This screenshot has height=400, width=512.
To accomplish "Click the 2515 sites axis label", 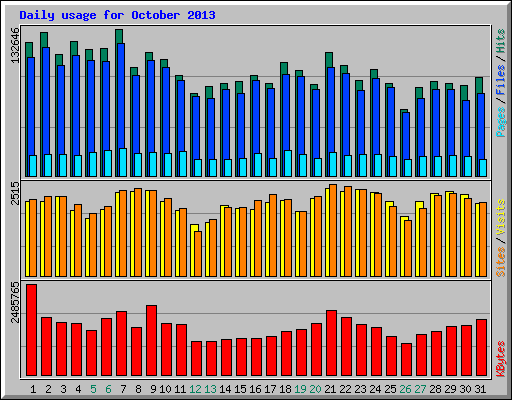I will (15, 193).
